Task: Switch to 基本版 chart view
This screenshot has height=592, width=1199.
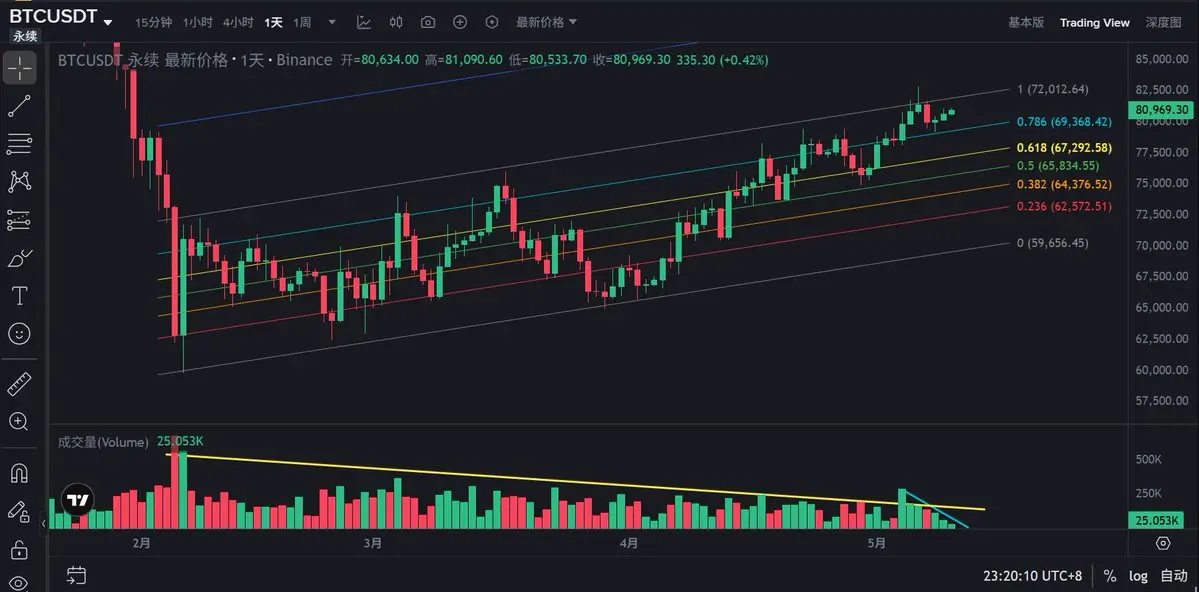Action: tap(1025, 22)
